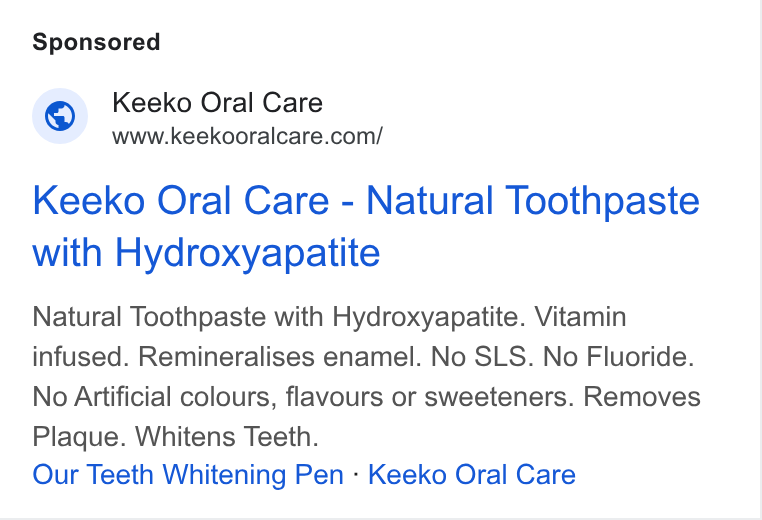Click the 'Keeko Oral Care - Natural Toothpaste' headline

[366, 201]
